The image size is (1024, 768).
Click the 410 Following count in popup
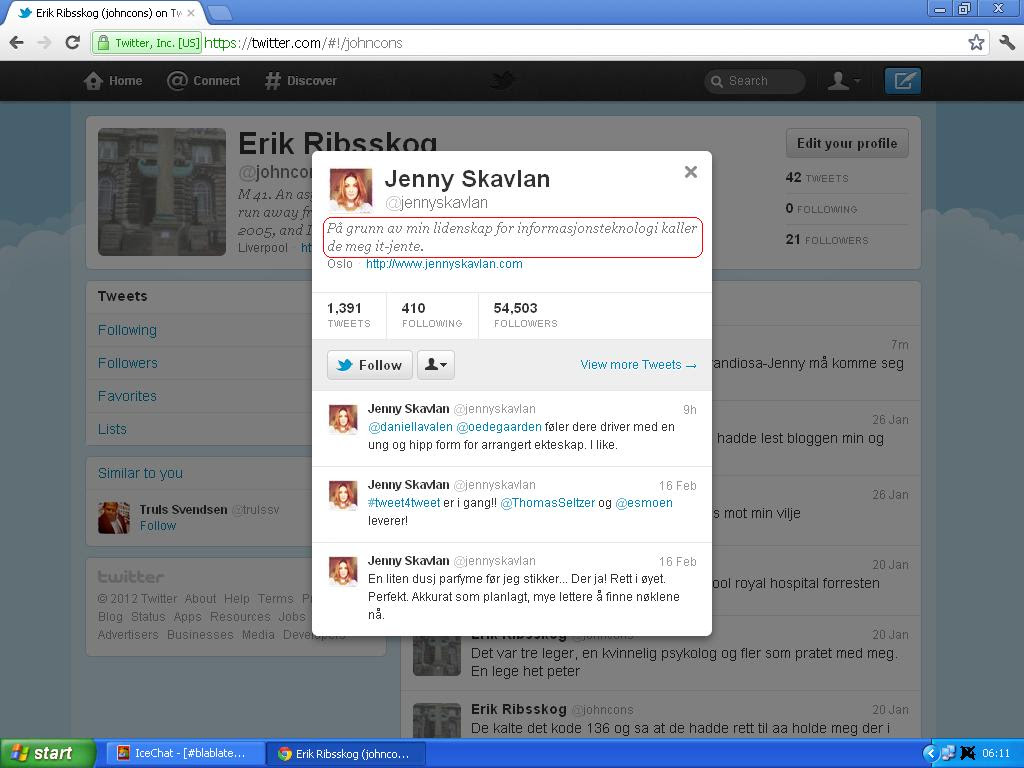pos(432,315)
